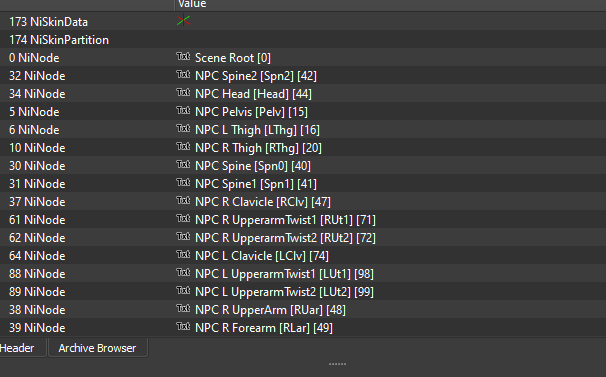Click Txt icon beside NPC R Clavicle
The width and height of the screenshot is (606, 377).
pyautogui.click(x=183, y=201)
